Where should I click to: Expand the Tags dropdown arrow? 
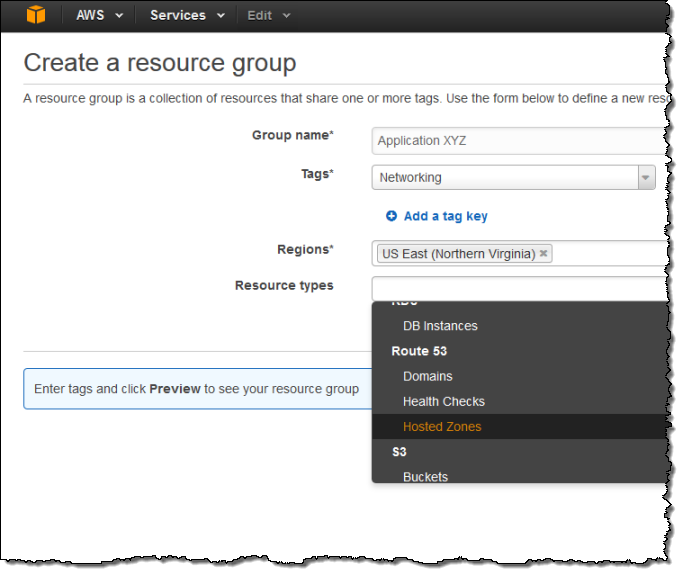(646, 178)
